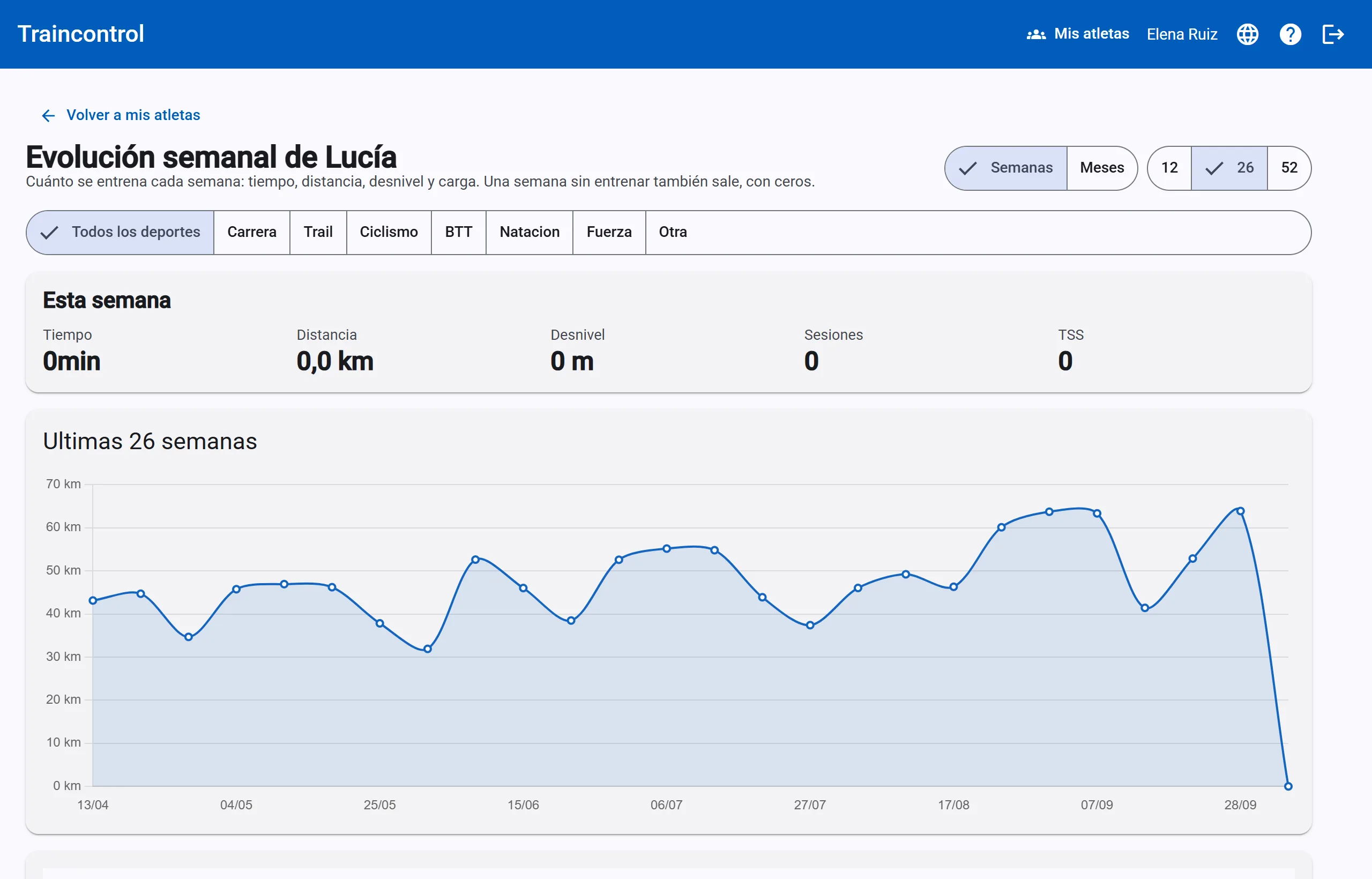Switch to Meses view
Screen dimensions: 1372x879
[1102, 168]
